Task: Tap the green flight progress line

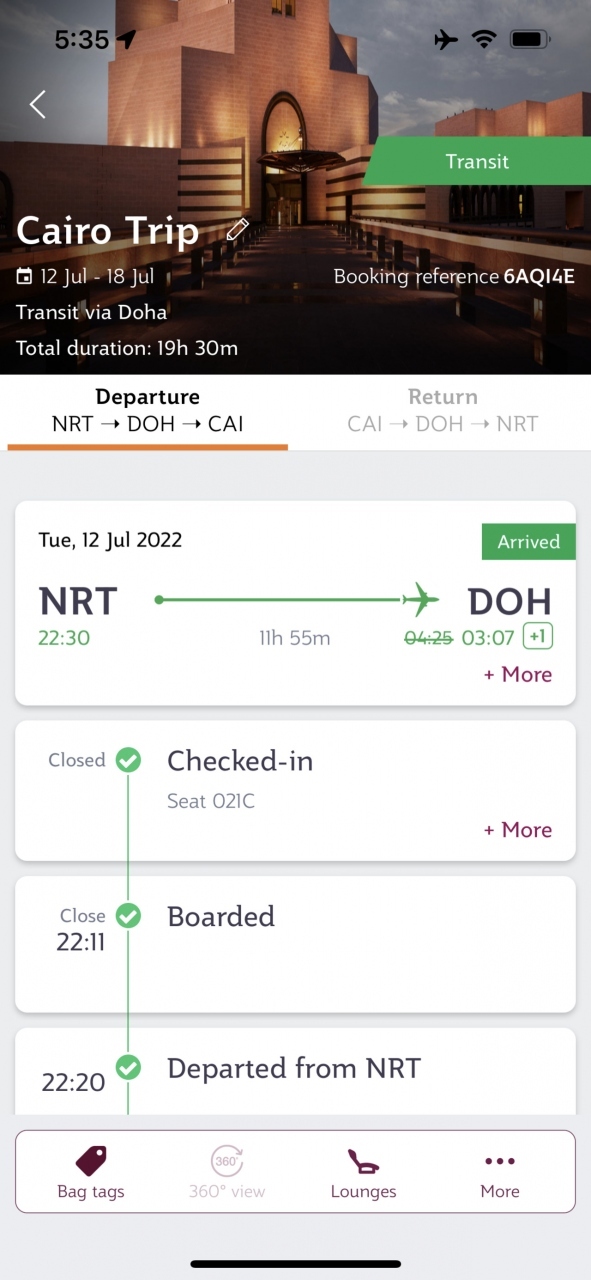Action: [280, 600]
